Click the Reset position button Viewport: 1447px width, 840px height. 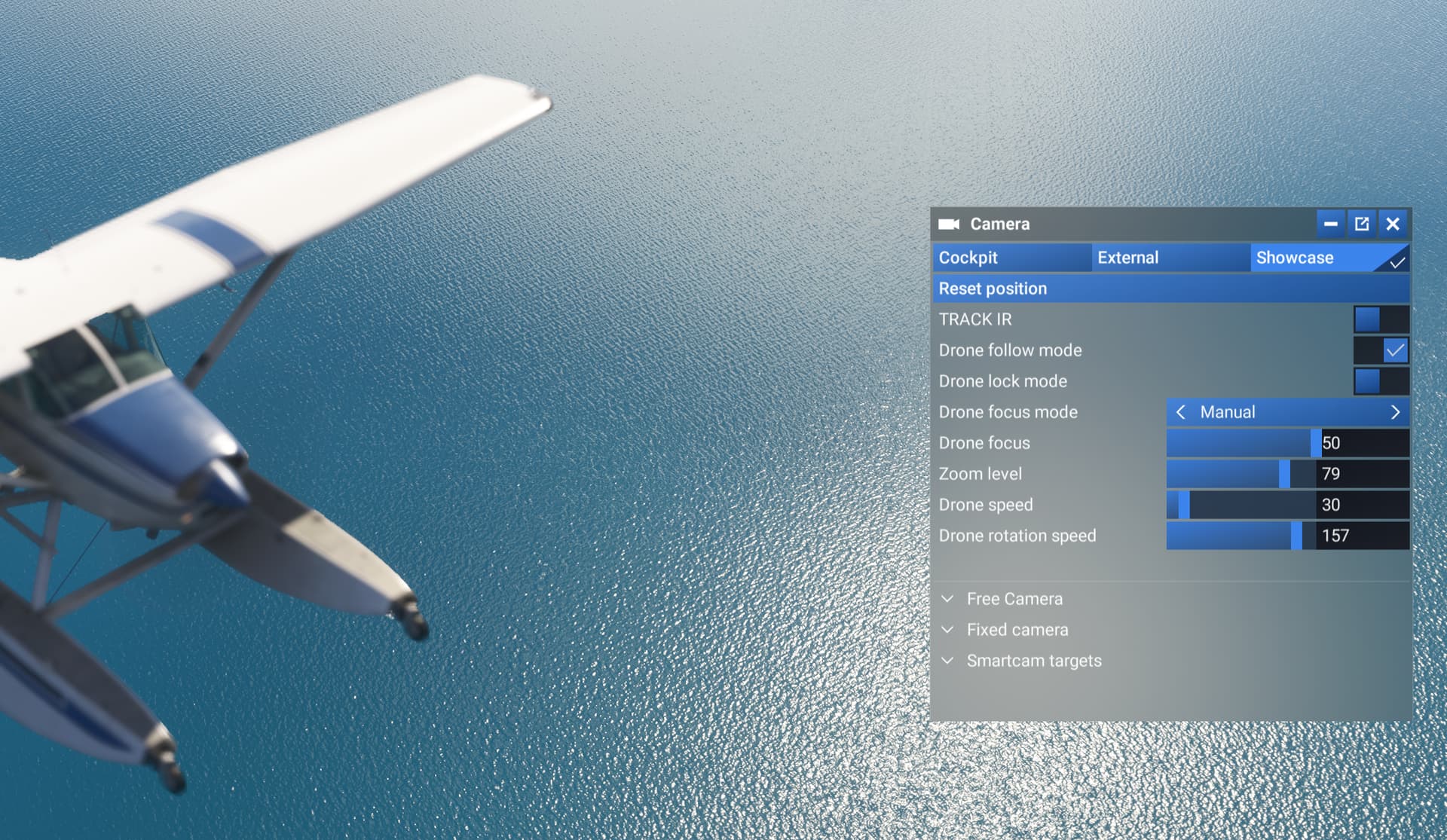(1171, 289)
